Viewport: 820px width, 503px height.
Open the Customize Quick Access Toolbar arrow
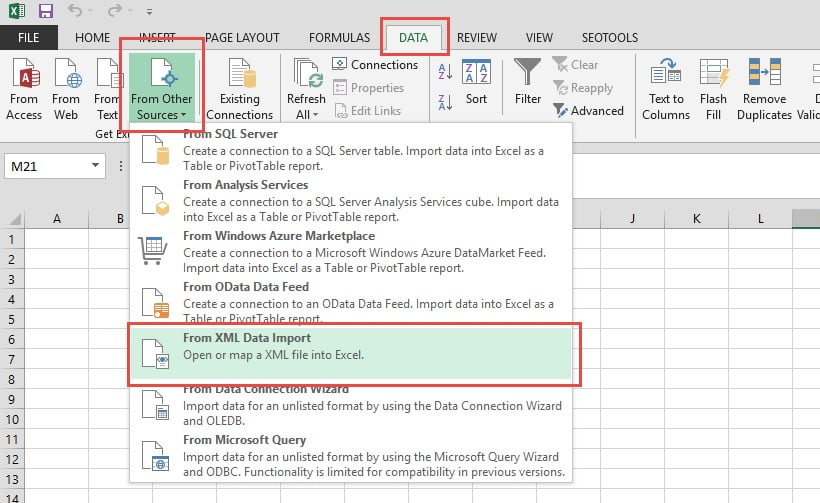point(149,11)
